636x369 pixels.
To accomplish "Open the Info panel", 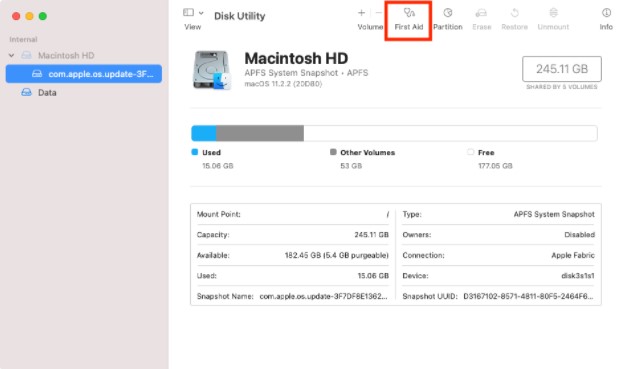I will coord(606,20).
